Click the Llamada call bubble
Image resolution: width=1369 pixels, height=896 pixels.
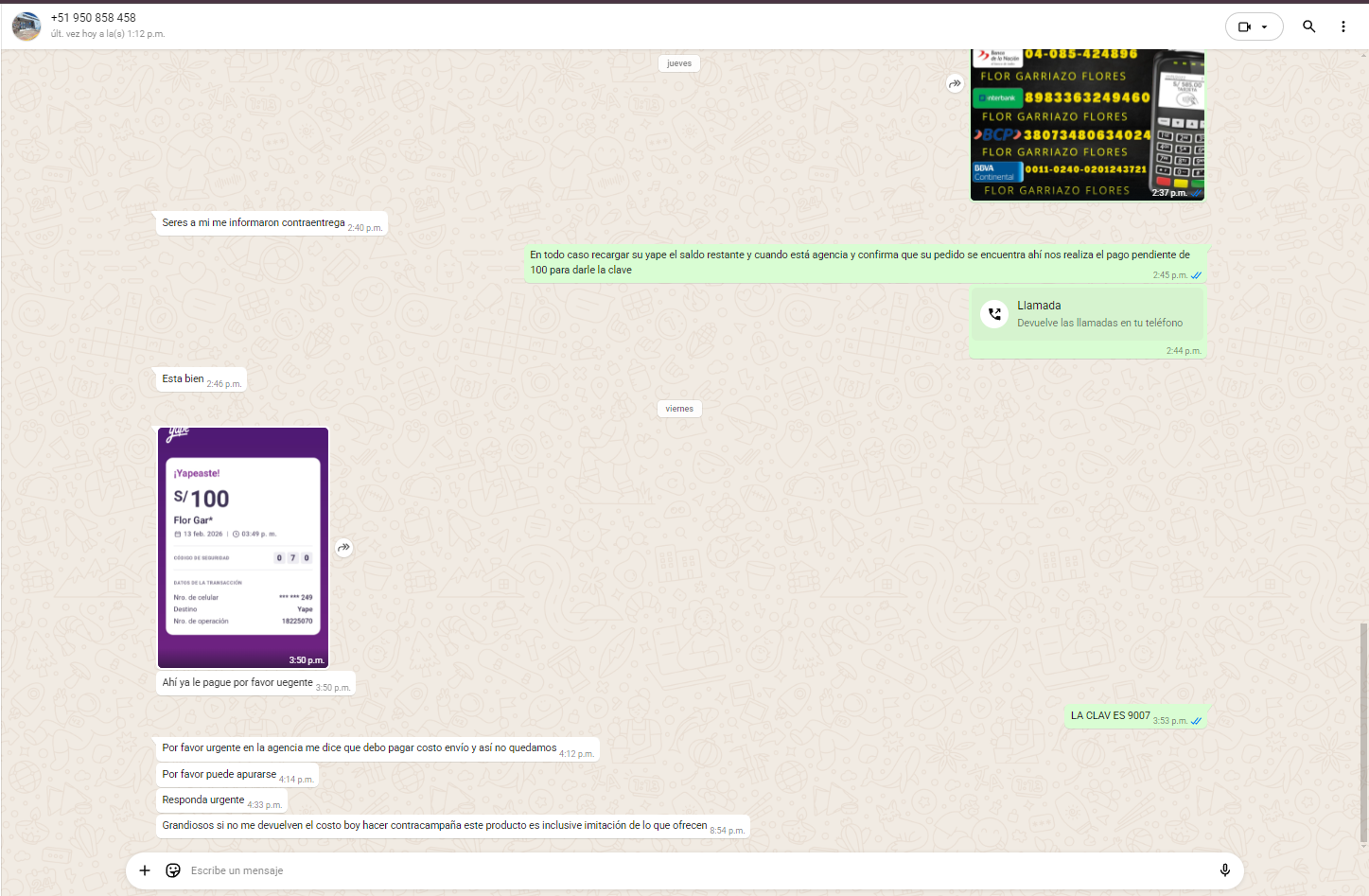pos(1087,314)
